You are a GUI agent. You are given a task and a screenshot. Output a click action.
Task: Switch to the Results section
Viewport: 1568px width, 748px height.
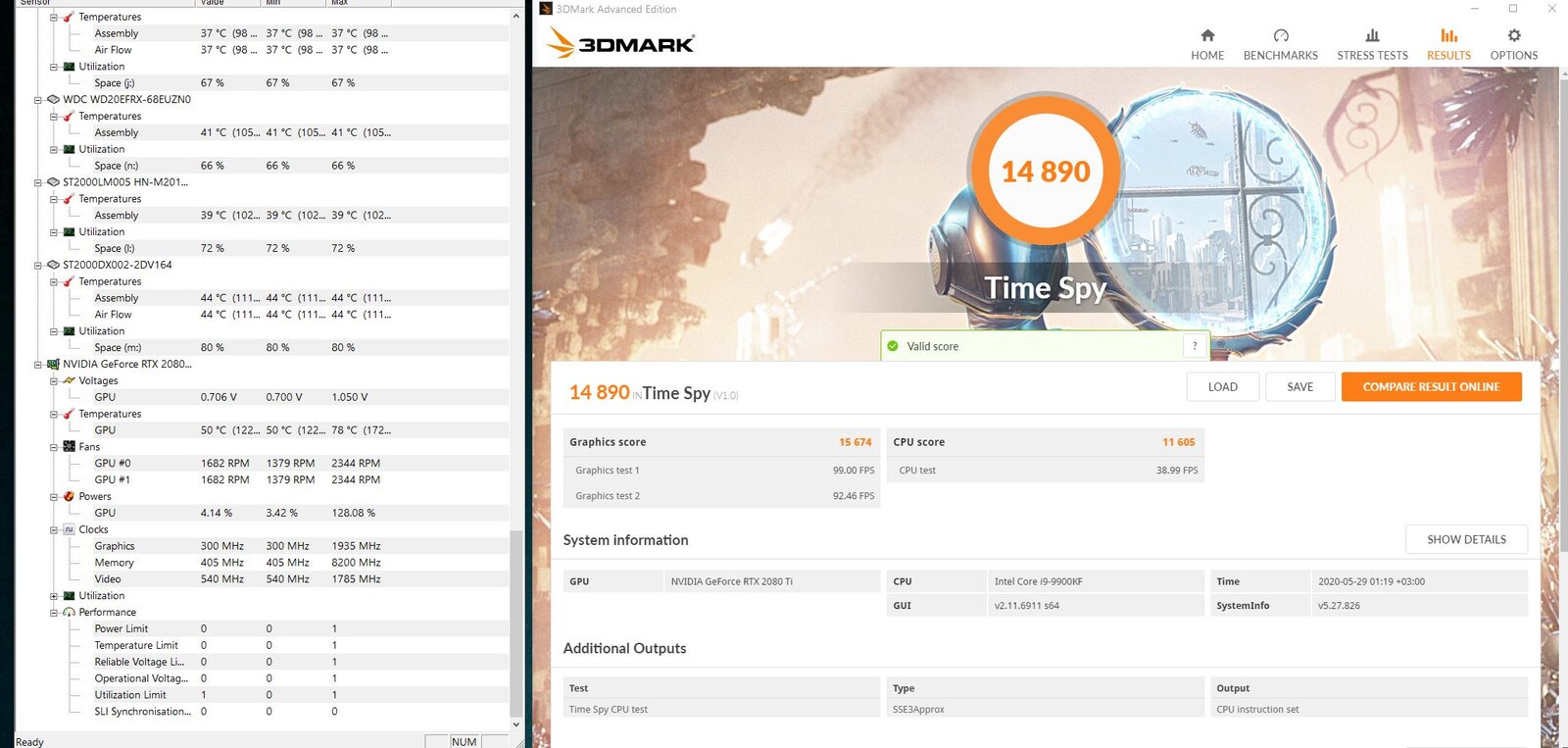click(1448, 44)
